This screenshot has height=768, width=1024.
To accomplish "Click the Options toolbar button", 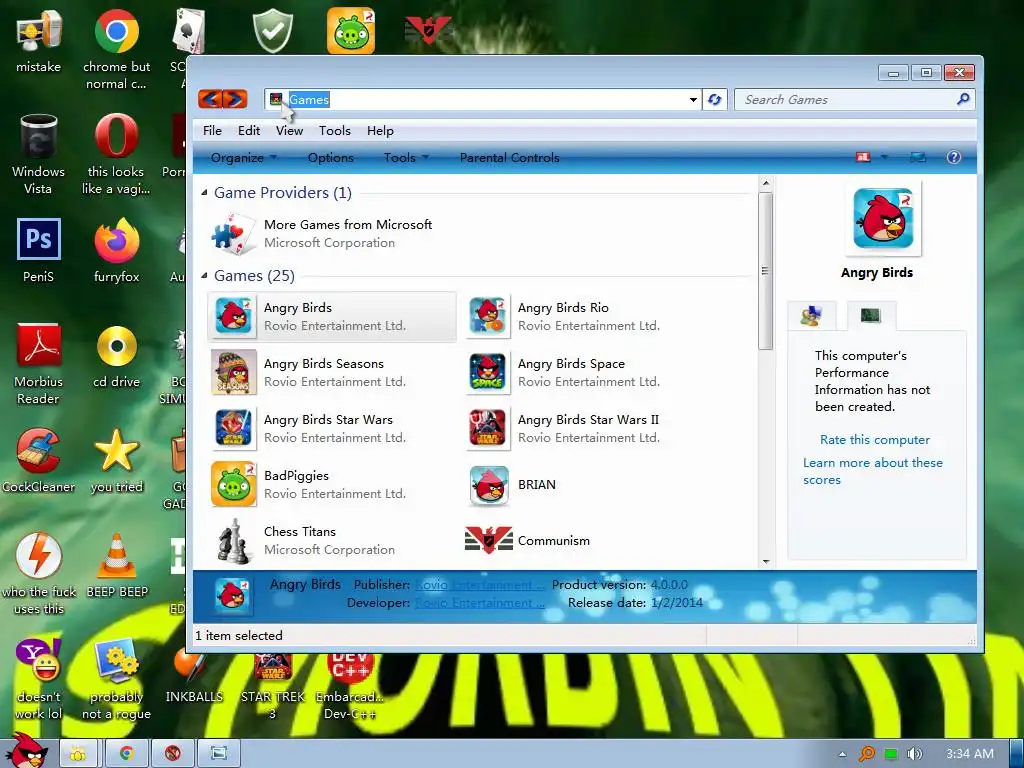I will pyautogui.click(x=330, y=157).
